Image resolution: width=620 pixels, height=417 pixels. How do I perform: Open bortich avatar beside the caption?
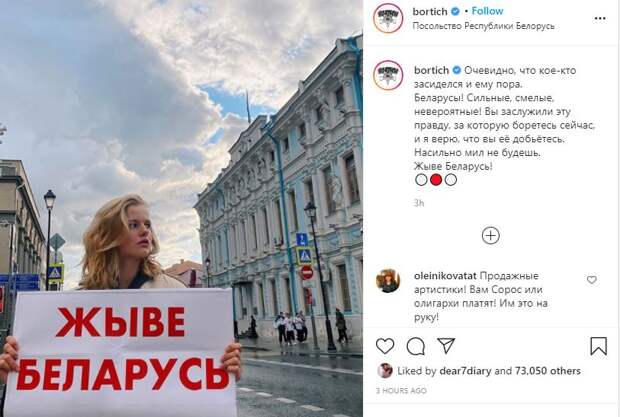pos(388,75)
